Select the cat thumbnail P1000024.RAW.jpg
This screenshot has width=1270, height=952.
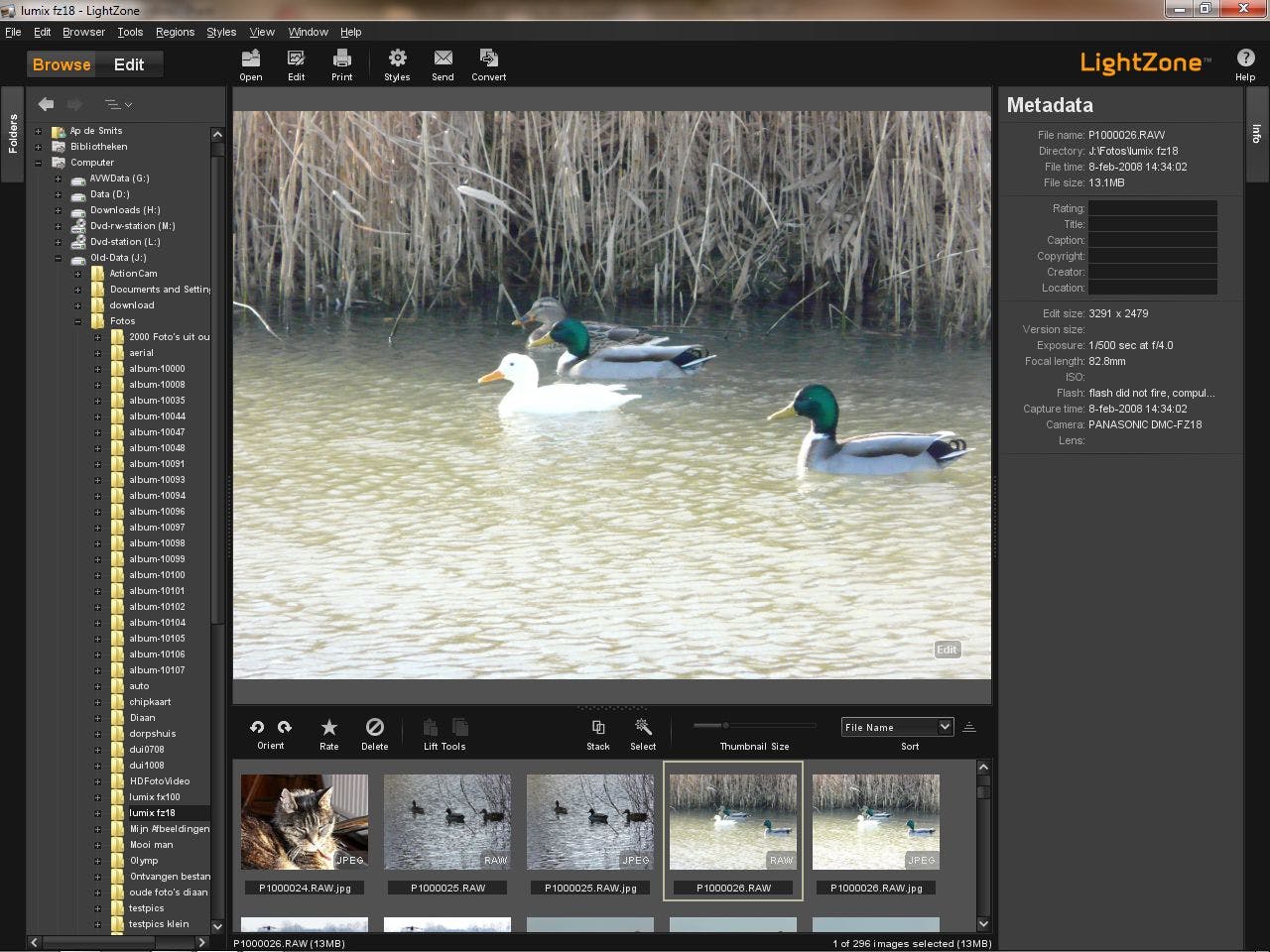click(305, 822)
